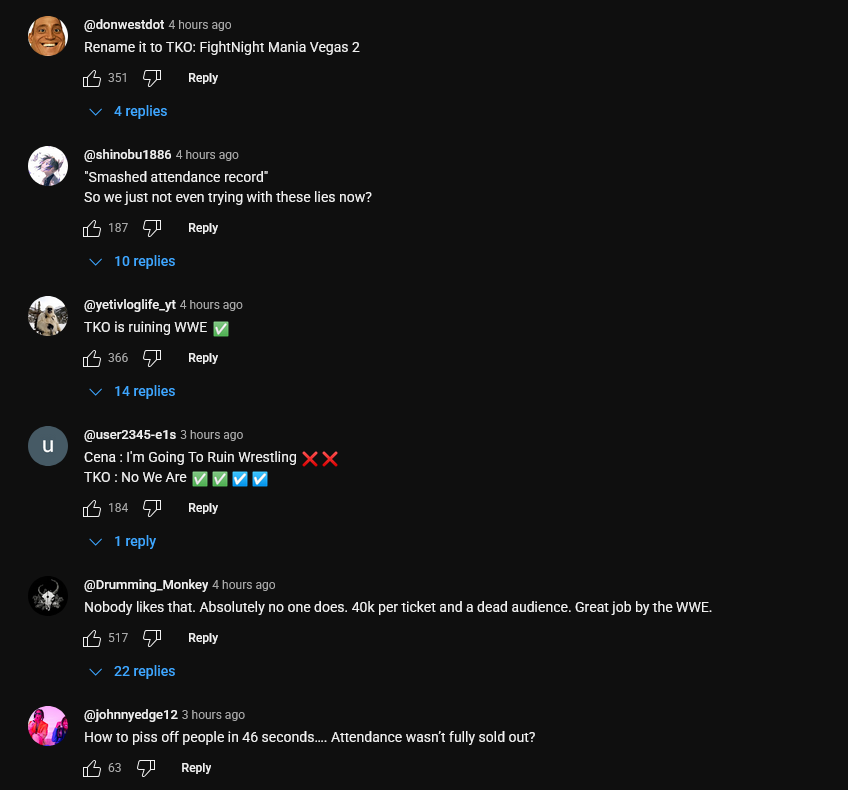
Task: Dislike @johnnyedge12's comment
Action: pos(146,768)
